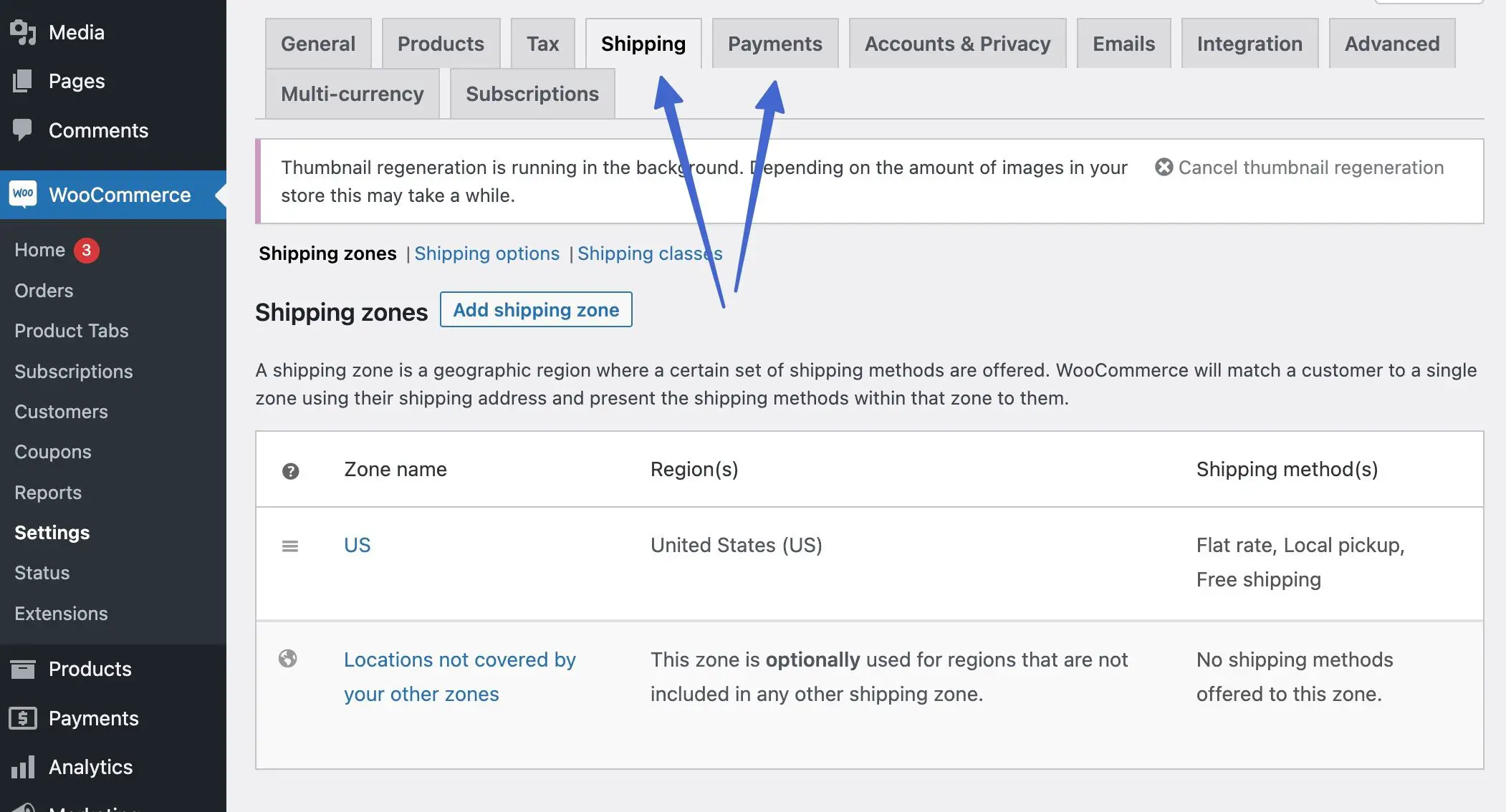The width and height of the screenshot is (1506, 812).
Task: Select the Shipping tab
Action: point(643,42)
